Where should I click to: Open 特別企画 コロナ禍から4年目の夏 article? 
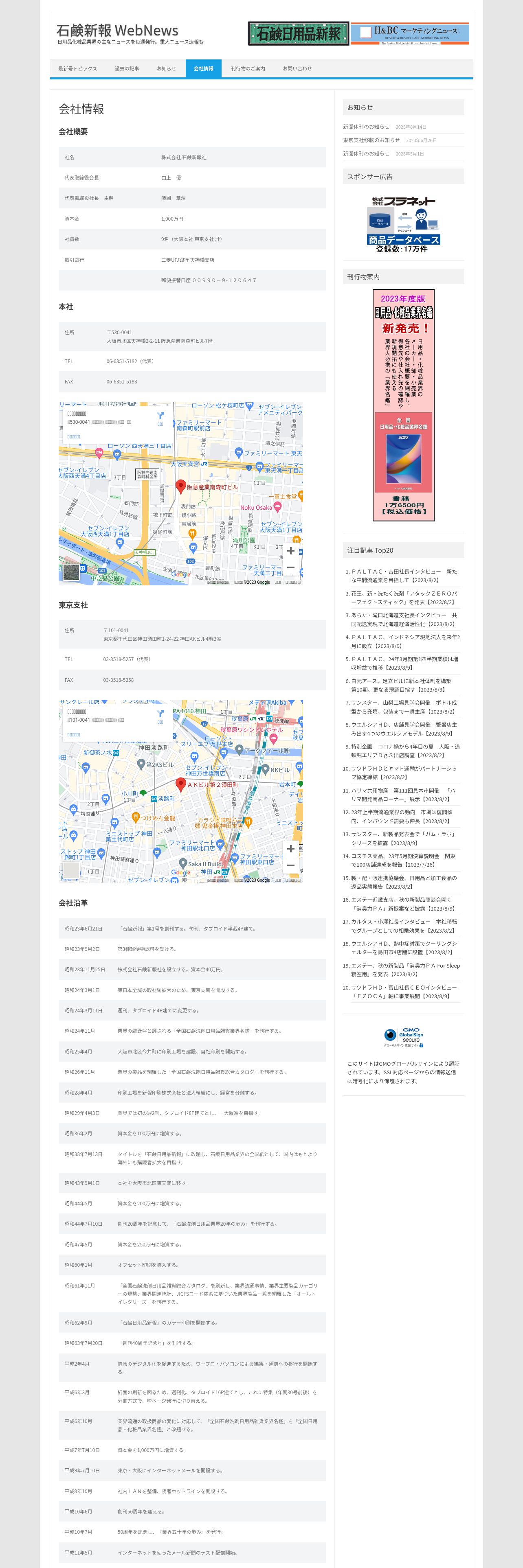pos(406,751)
